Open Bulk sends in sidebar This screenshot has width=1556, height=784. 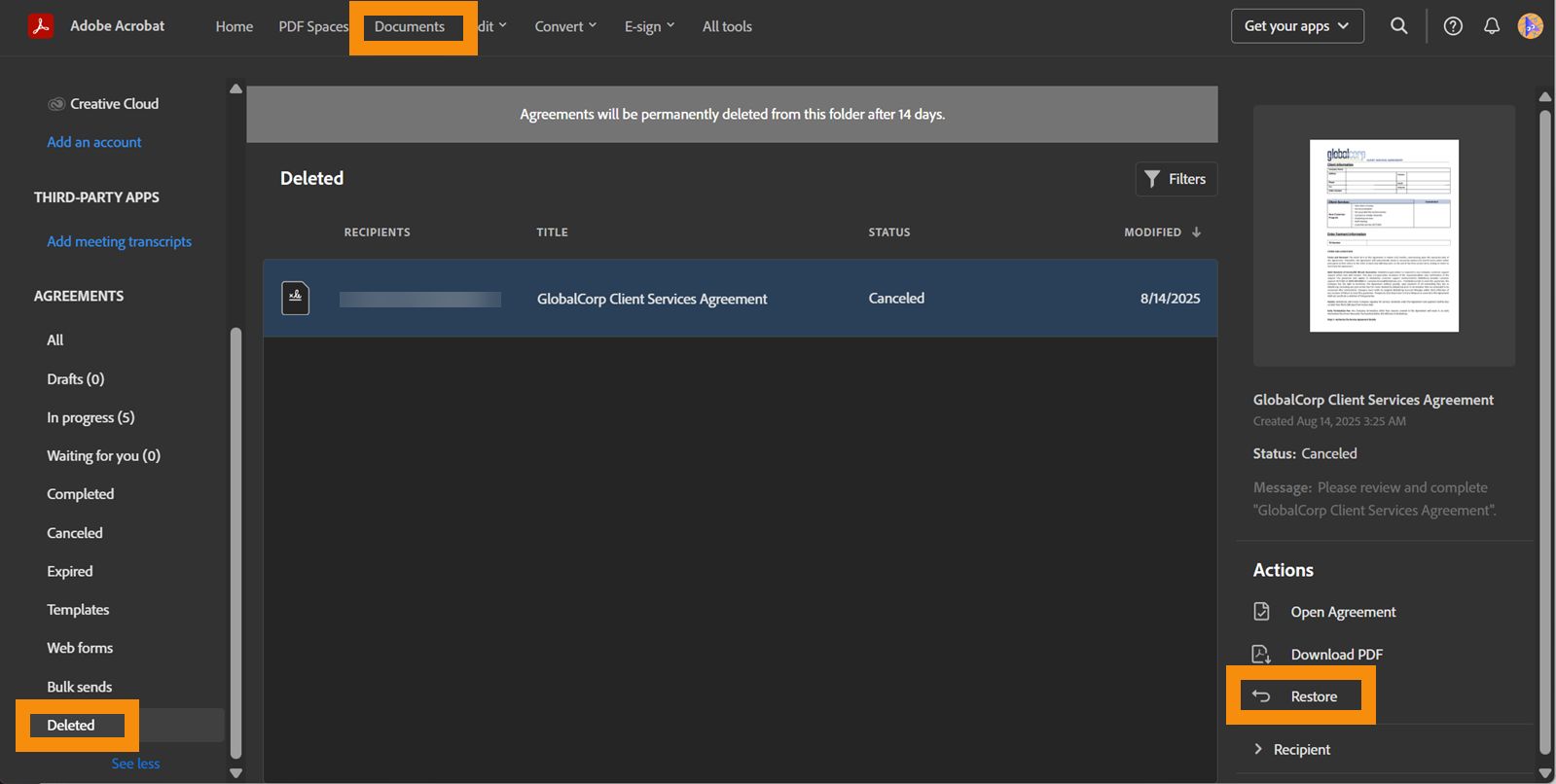80,687
